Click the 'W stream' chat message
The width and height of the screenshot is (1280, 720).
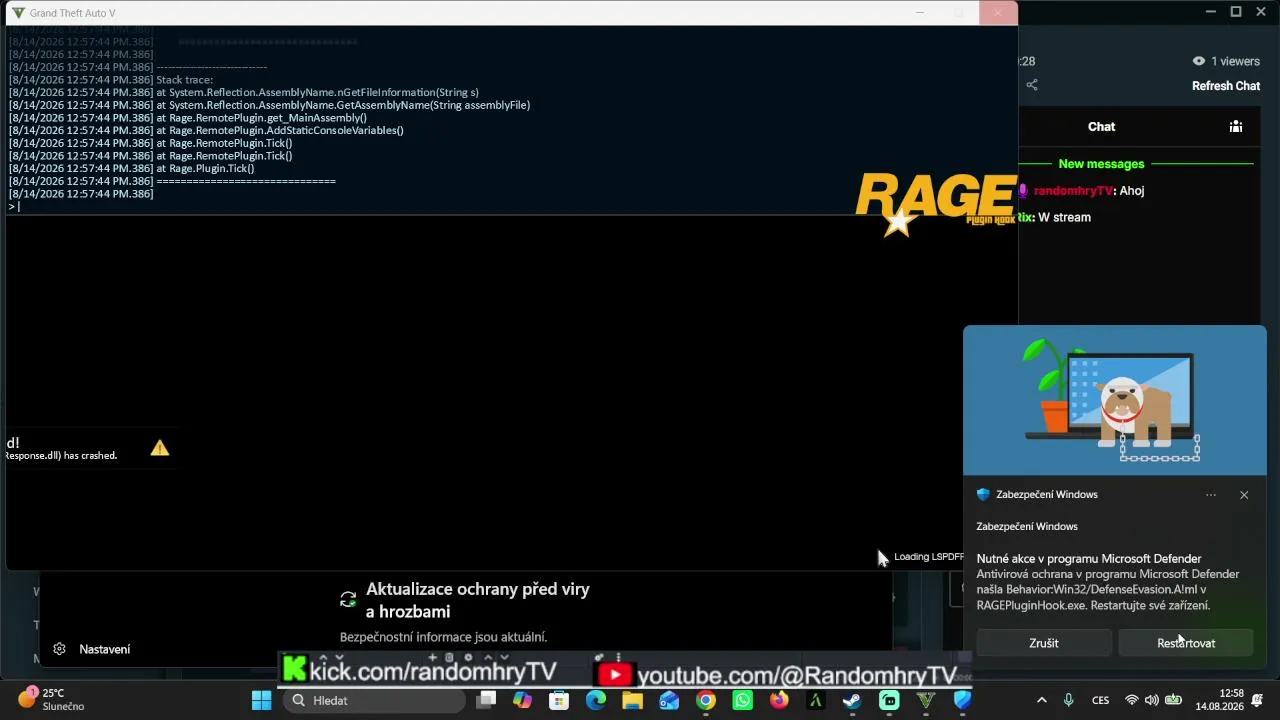pos(1064,217)
